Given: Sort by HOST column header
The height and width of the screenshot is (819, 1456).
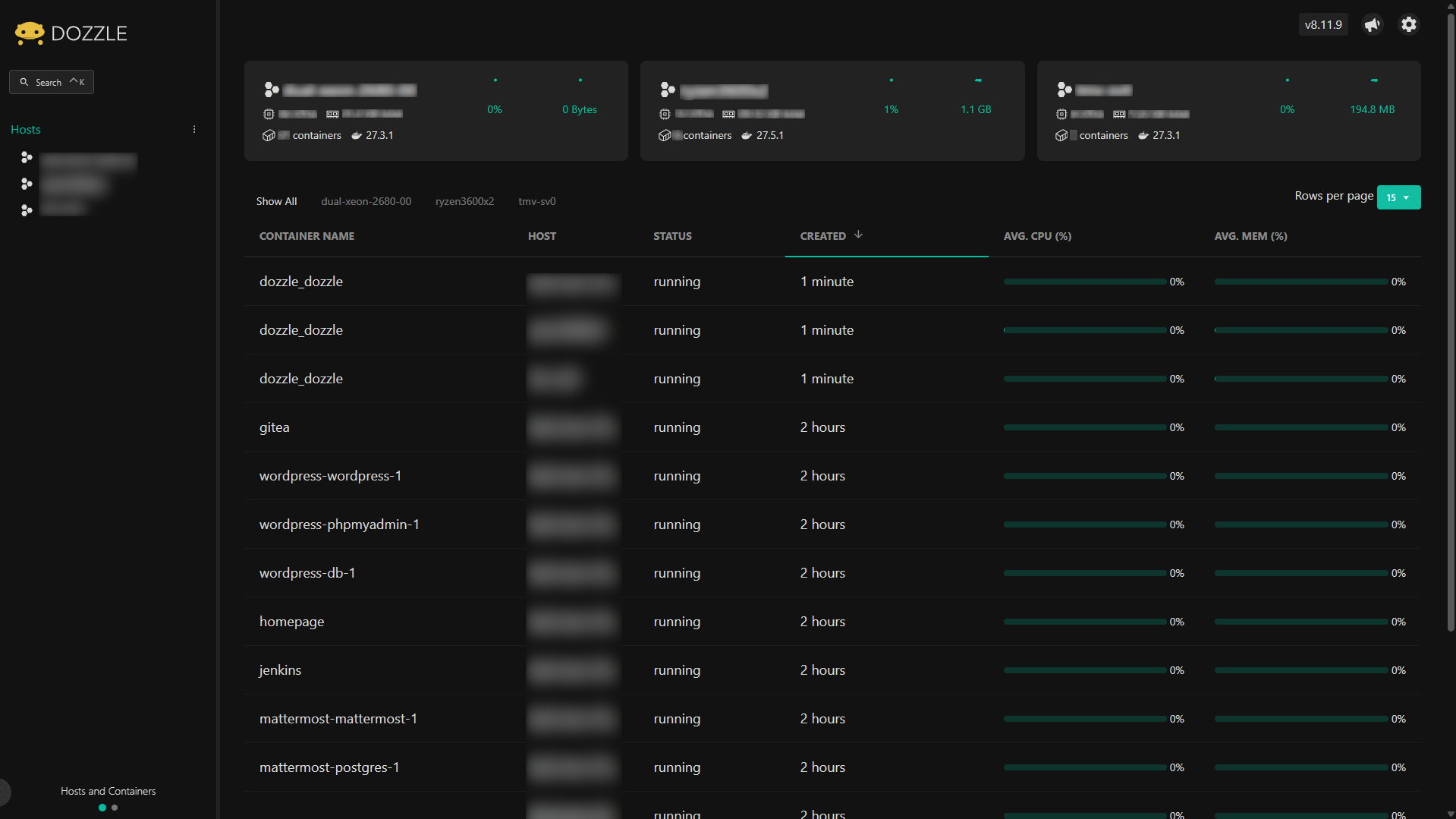Looking at the screenshot, I should [542, 236].
